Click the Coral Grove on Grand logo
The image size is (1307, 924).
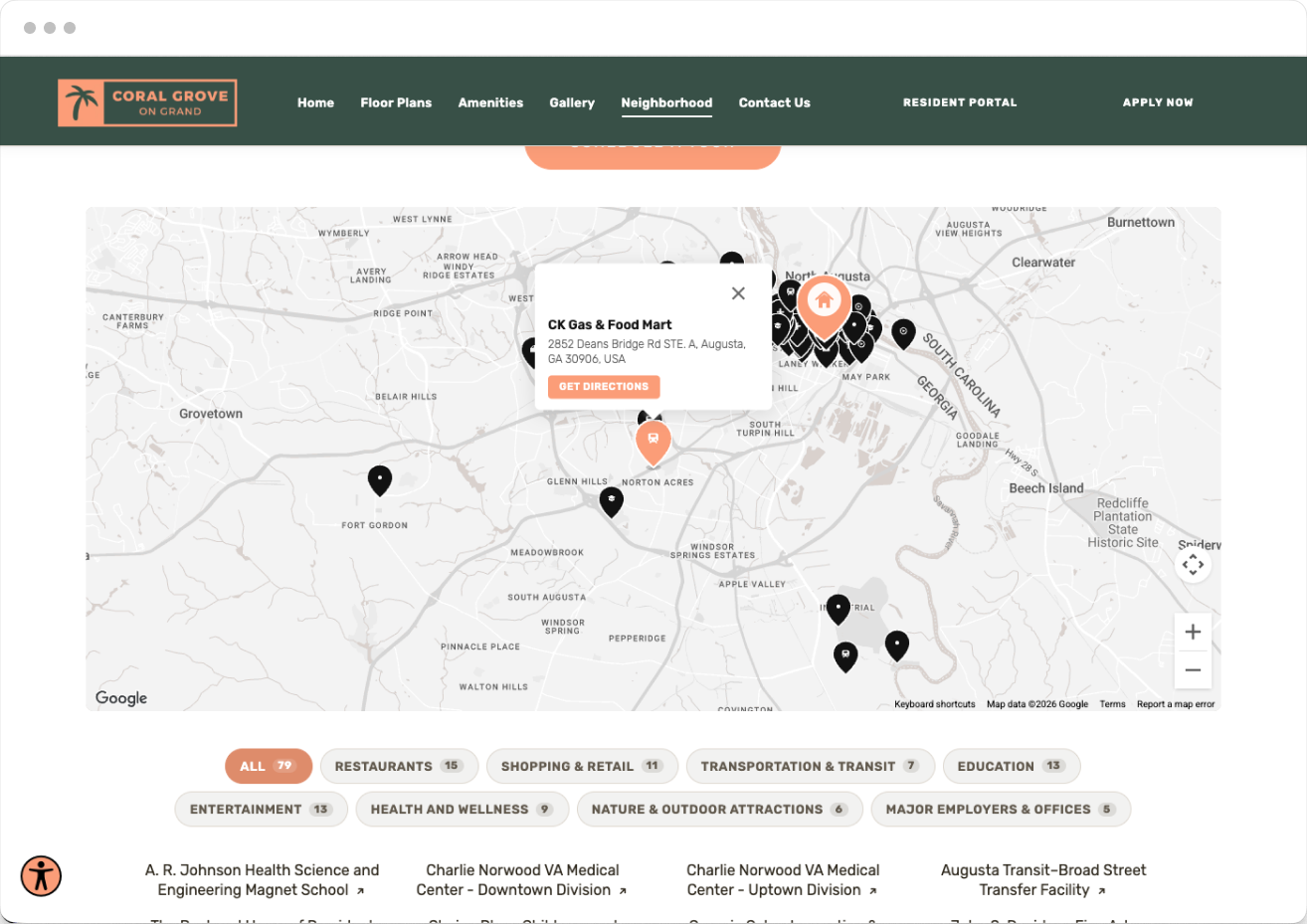click(x=147, y=102)
